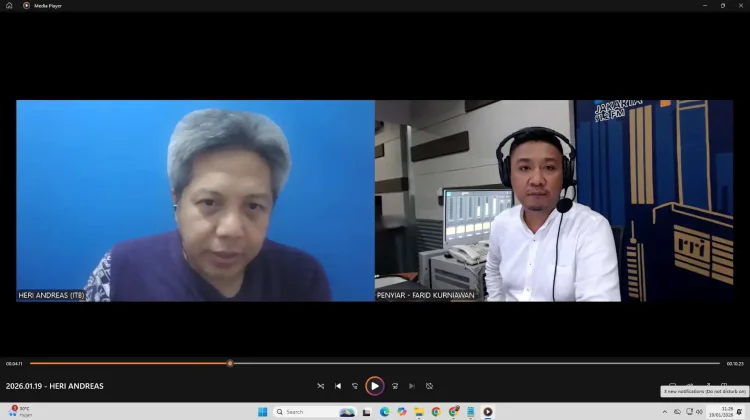This screenshot has width=750, height=420.
Task: Toggle repeat mode
Action: [x=429, y=386]
